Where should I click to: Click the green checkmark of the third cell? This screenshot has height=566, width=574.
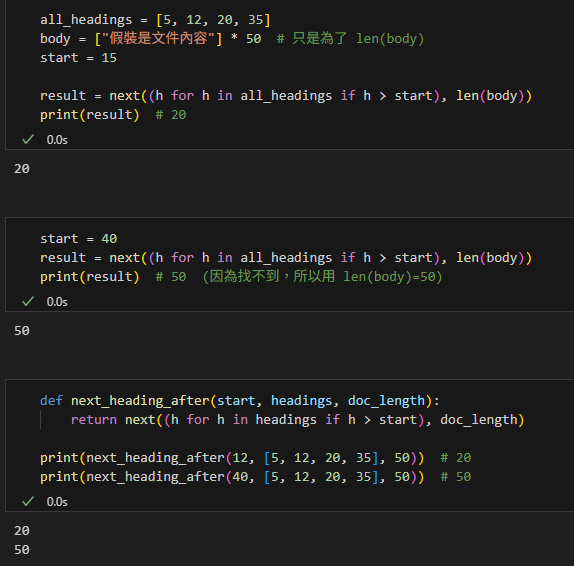(28, 502)
